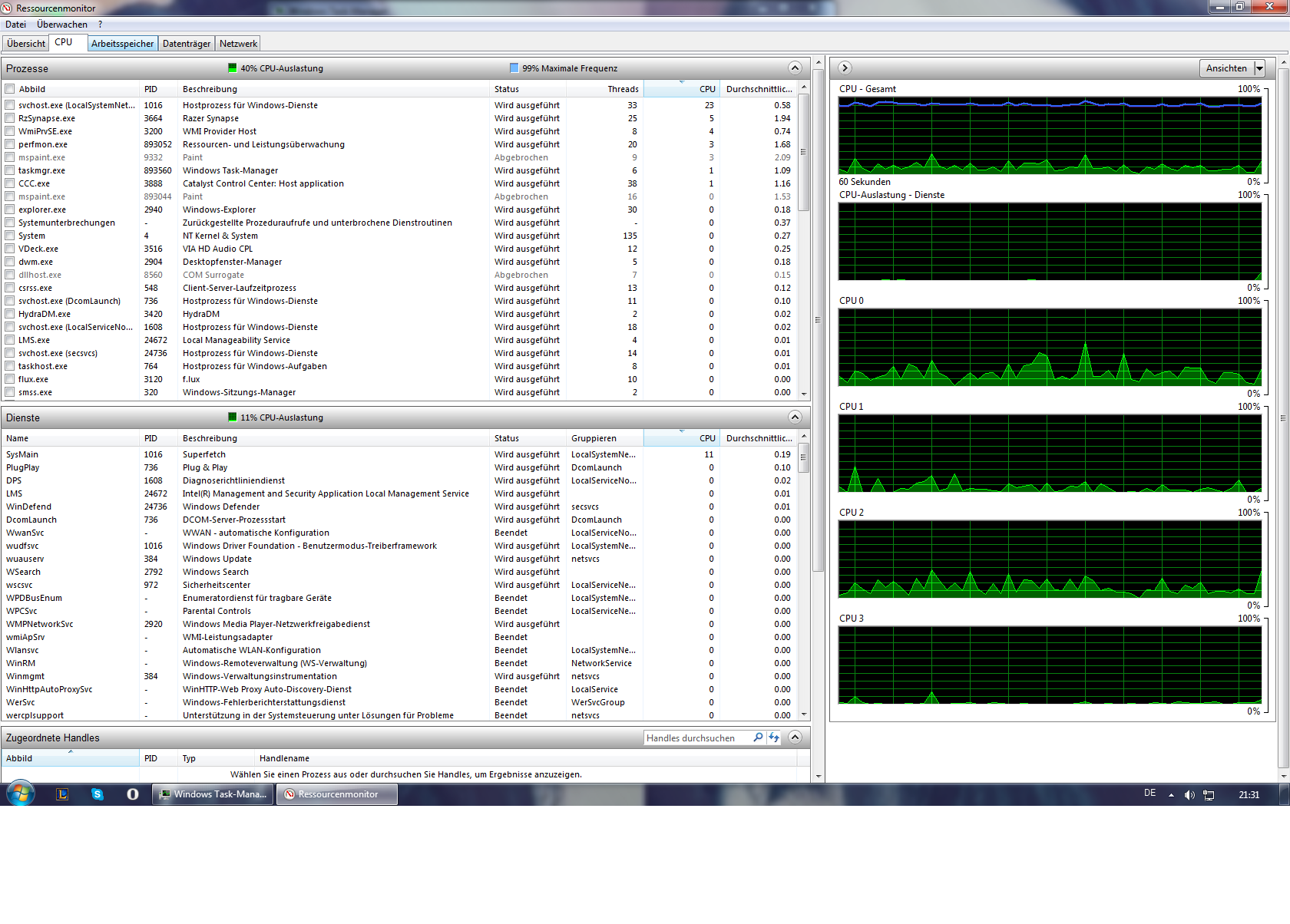Tick the flux.exe process checkbox
This screenshot has width=1290, height=924.
click(x=10, y=379)
